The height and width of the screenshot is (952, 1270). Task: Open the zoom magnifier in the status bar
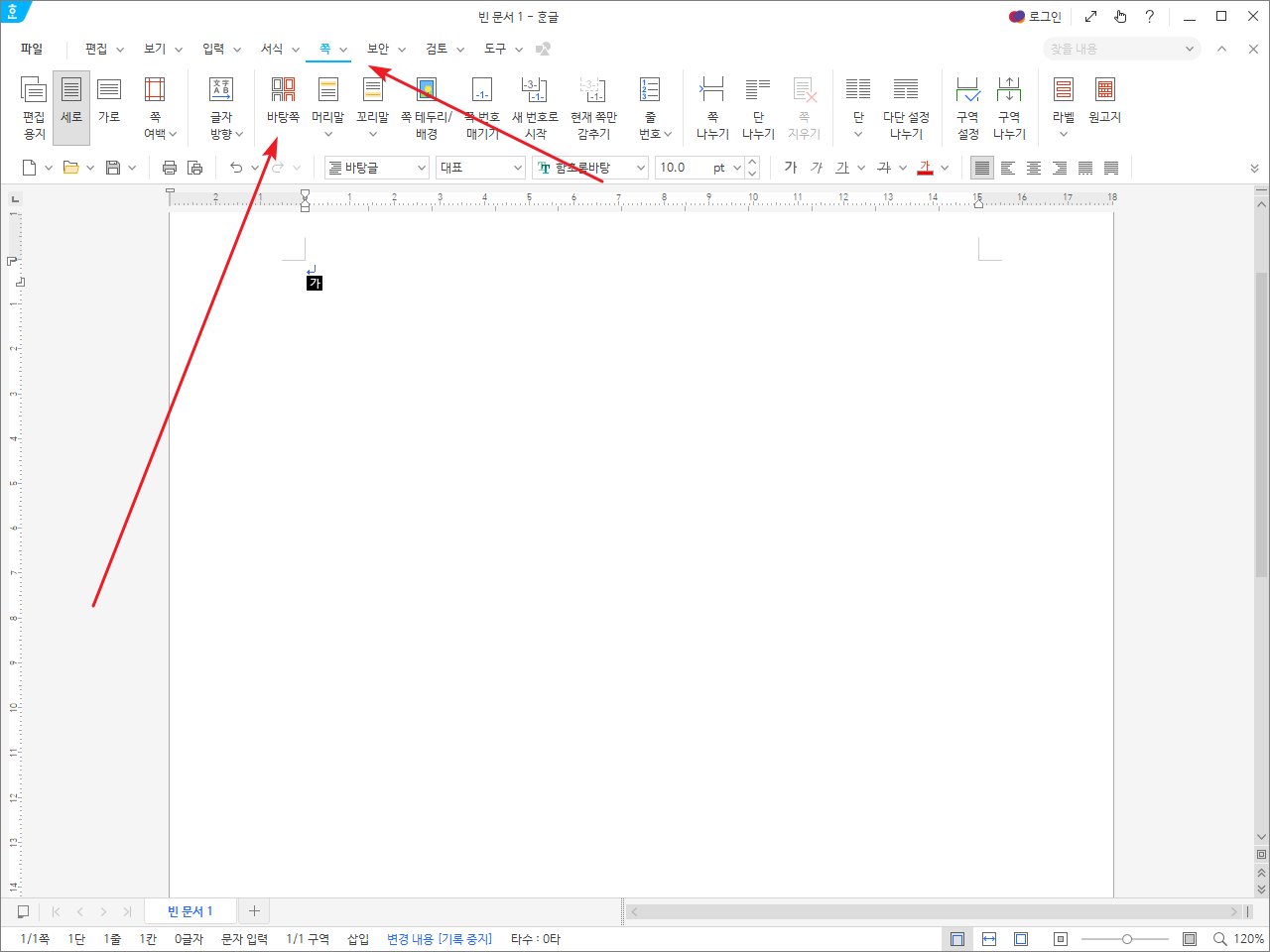(x=1220, y=939)
